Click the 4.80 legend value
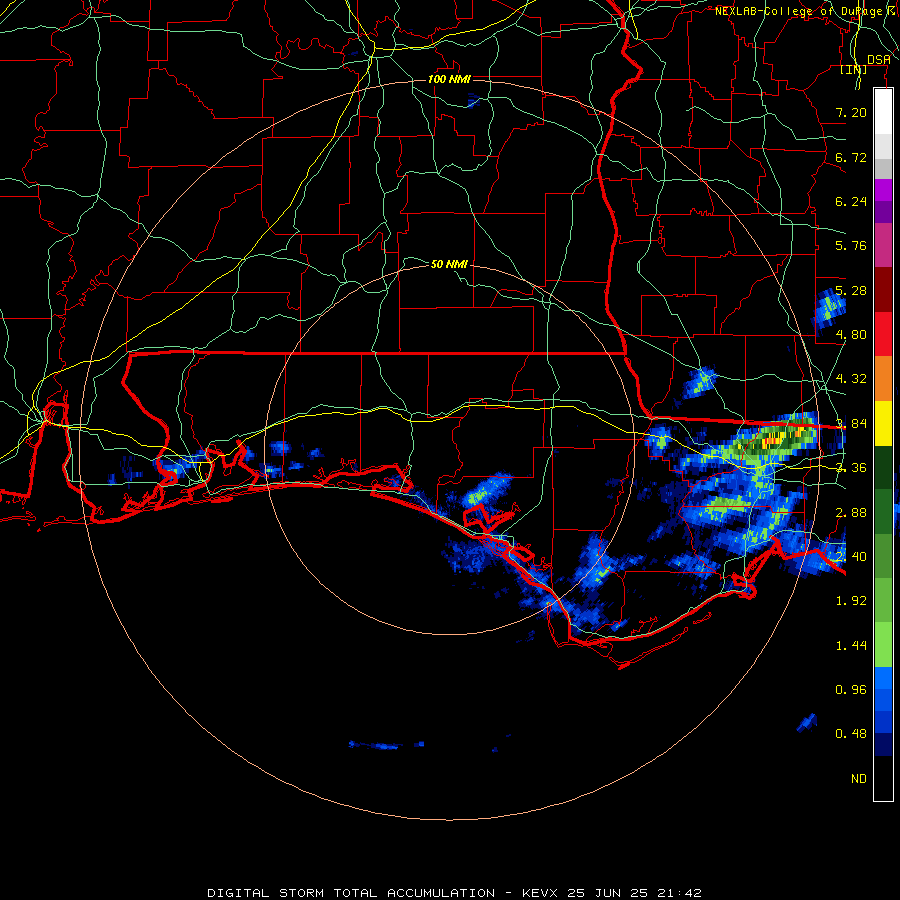The image size is (900, 900). (x=851, y=335)
